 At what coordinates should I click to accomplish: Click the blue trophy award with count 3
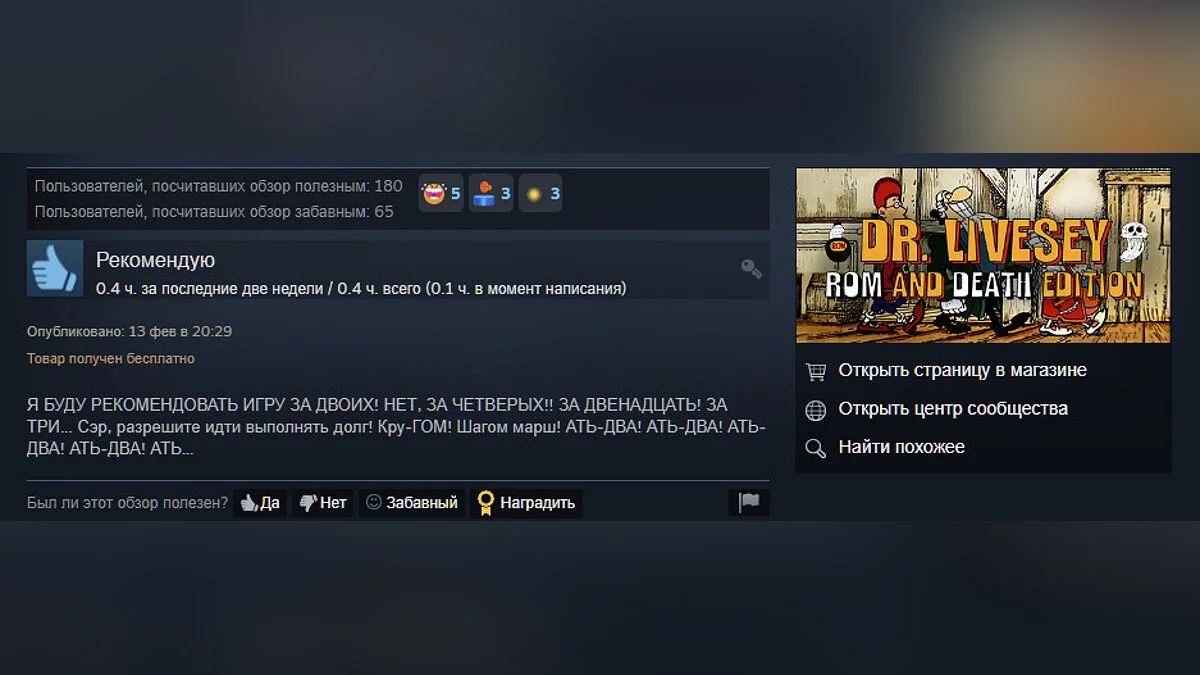point(491,193)
